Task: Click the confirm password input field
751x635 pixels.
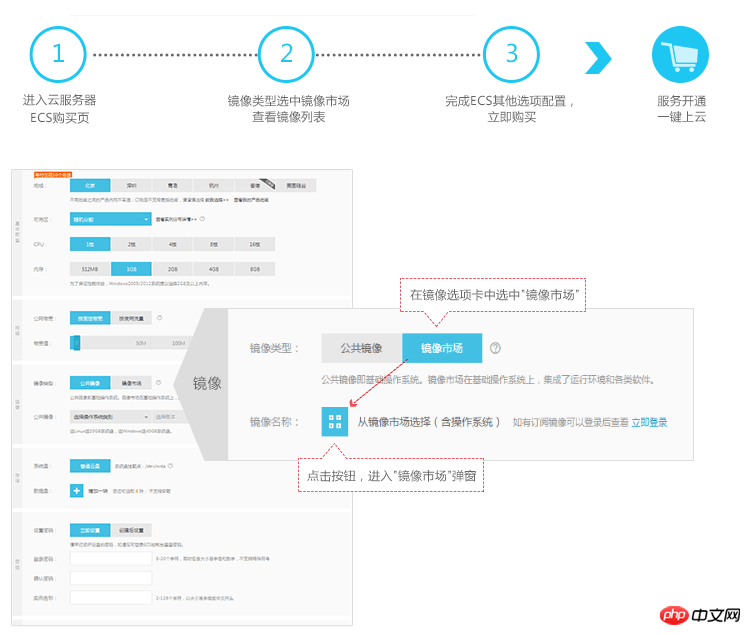Action: pyautogui.click(x=111, y=578)
